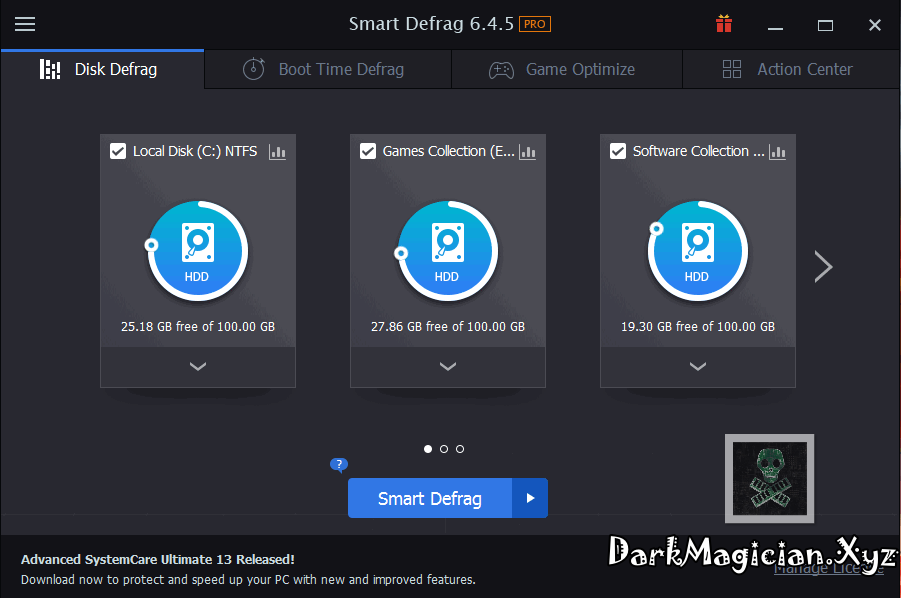Select the first page indicator dot

coord(428,449)
